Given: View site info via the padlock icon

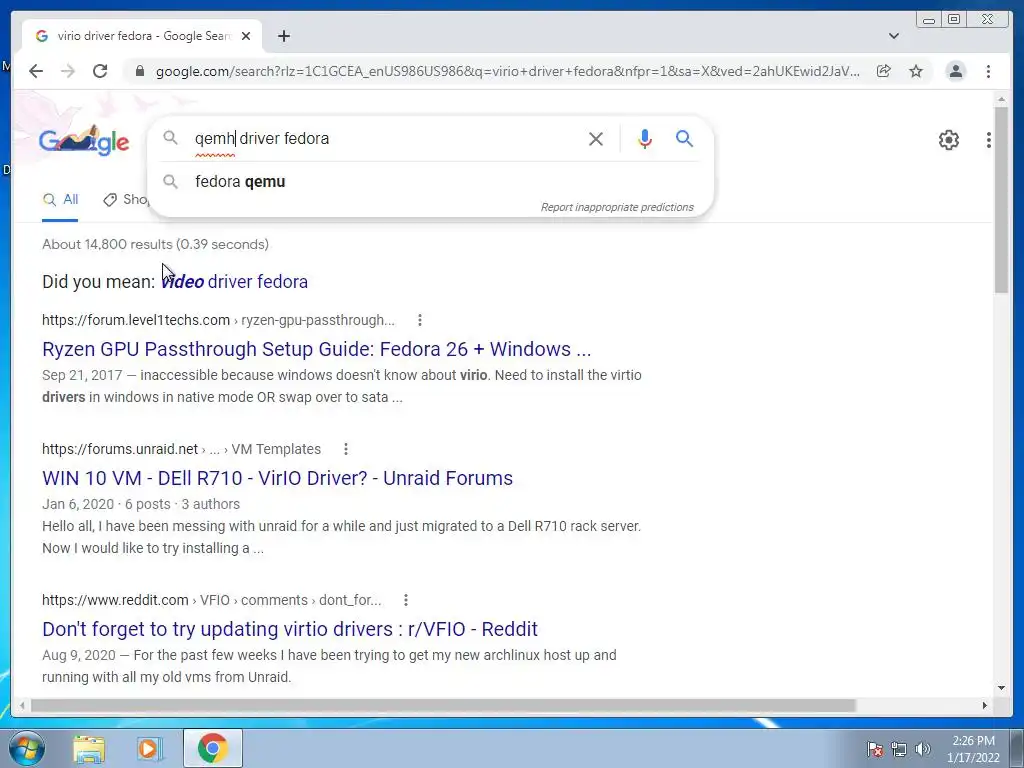Looking at the screenshot, I should [139, 71].
